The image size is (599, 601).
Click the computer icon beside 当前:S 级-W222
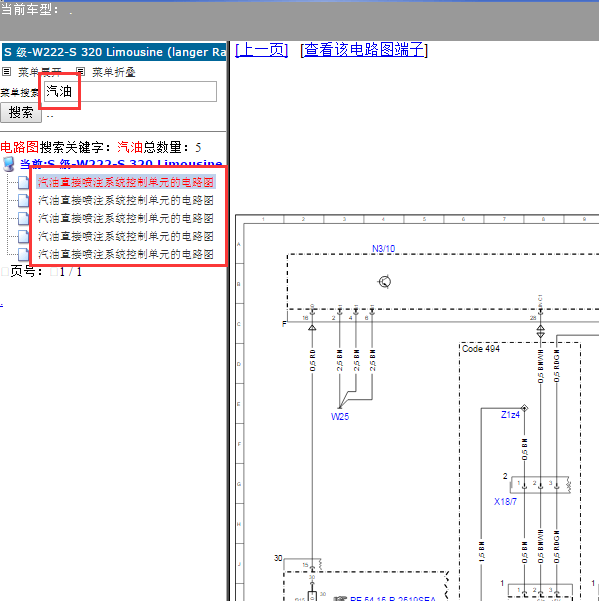click(8, 164)
